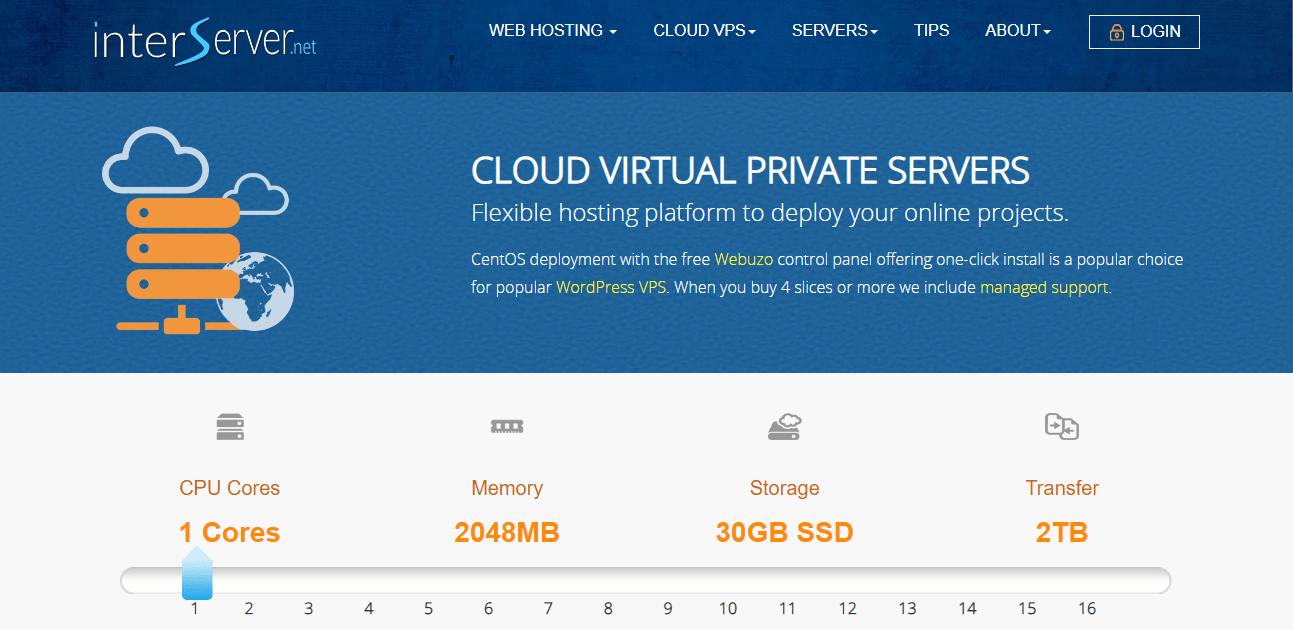Click the "2TB" transfer value
This screenshot has width=1293, height=630.
(1062, 532)
